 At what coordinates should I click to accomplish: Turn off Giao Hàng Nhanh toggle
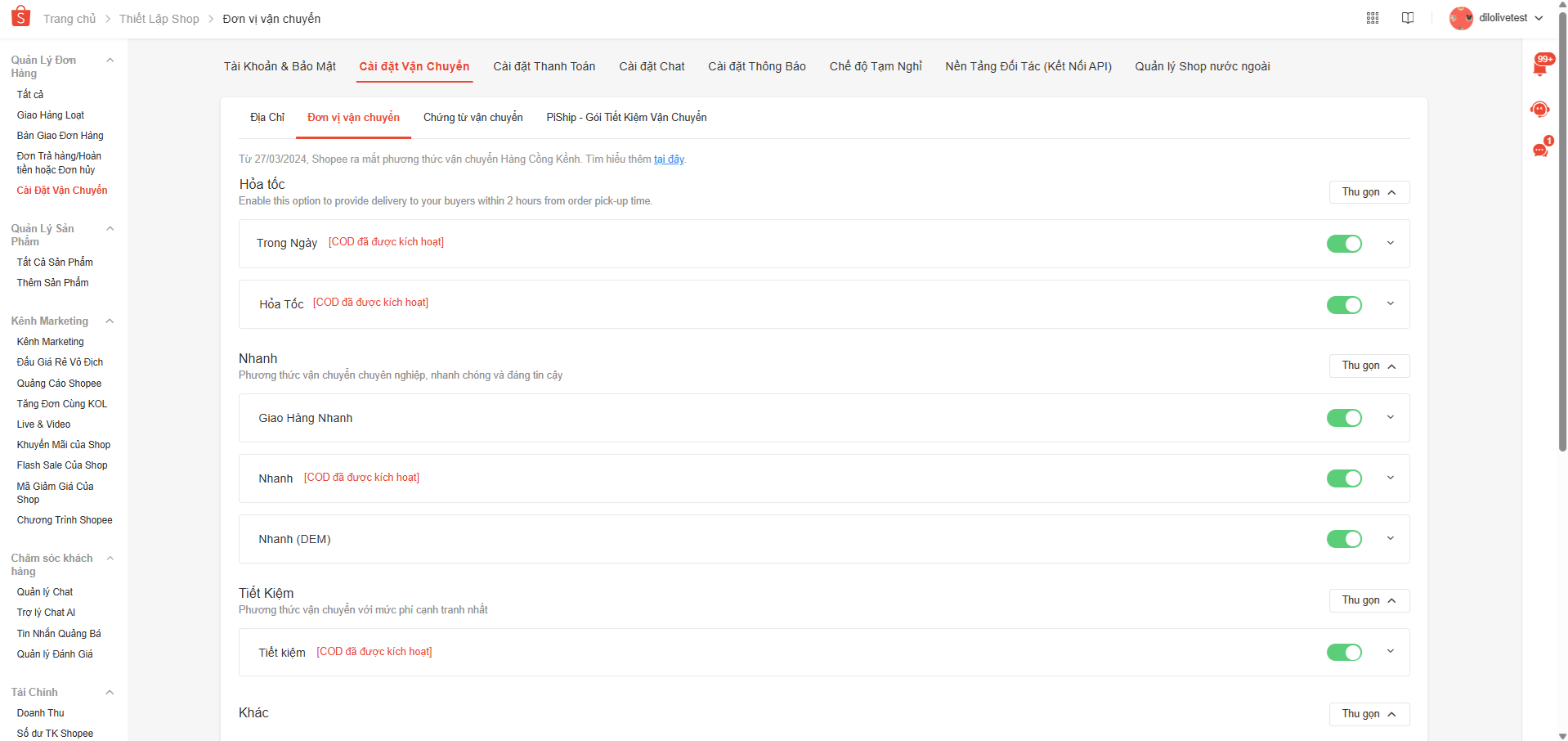click(1344, 418)
